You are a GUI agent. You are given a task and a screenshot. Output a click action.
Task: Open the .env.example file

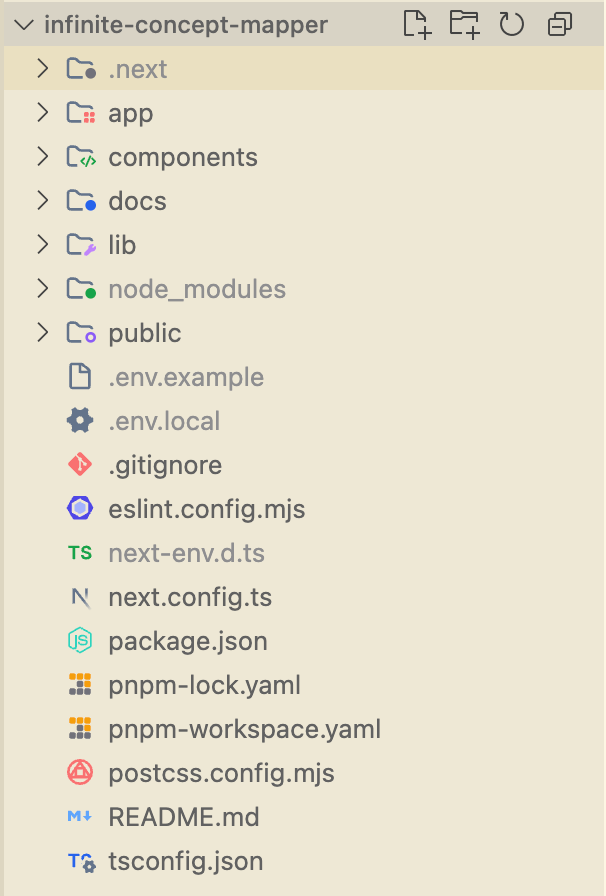(186, 377)
